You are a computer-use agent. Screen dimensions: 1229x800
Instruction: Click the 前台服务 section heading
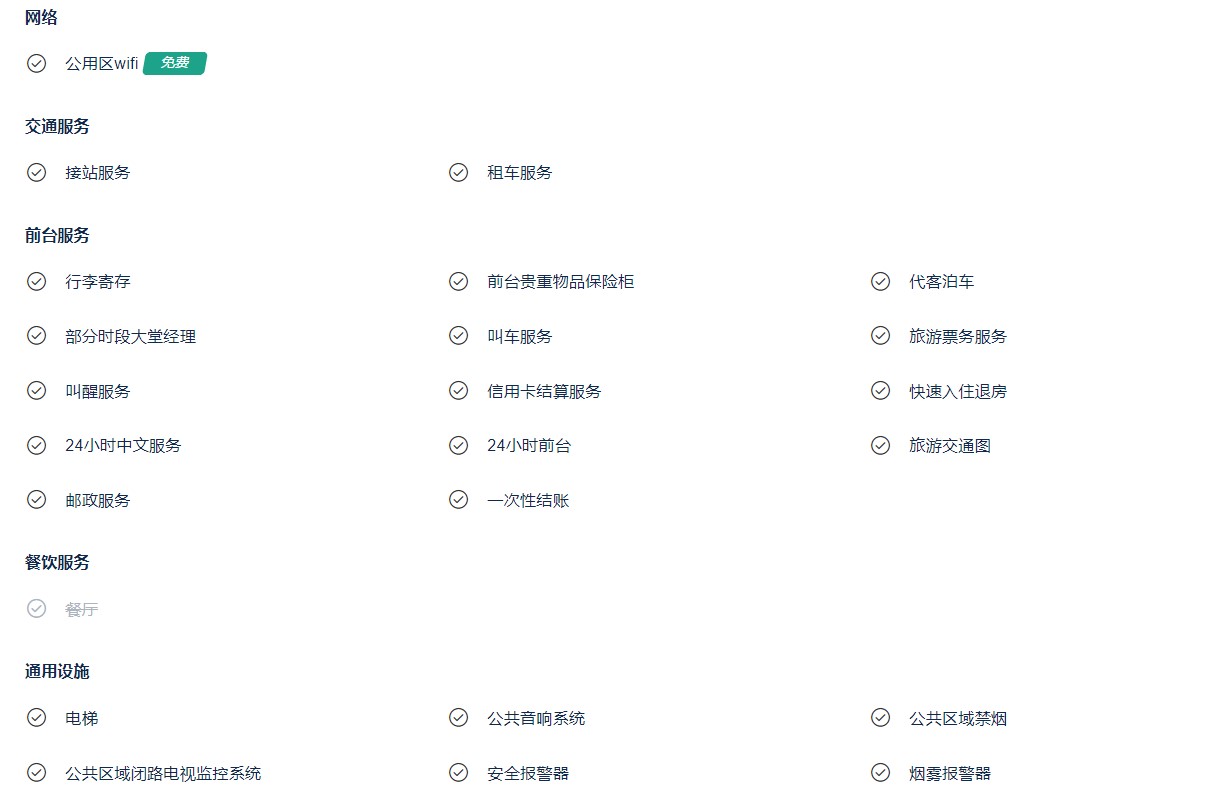57,235
